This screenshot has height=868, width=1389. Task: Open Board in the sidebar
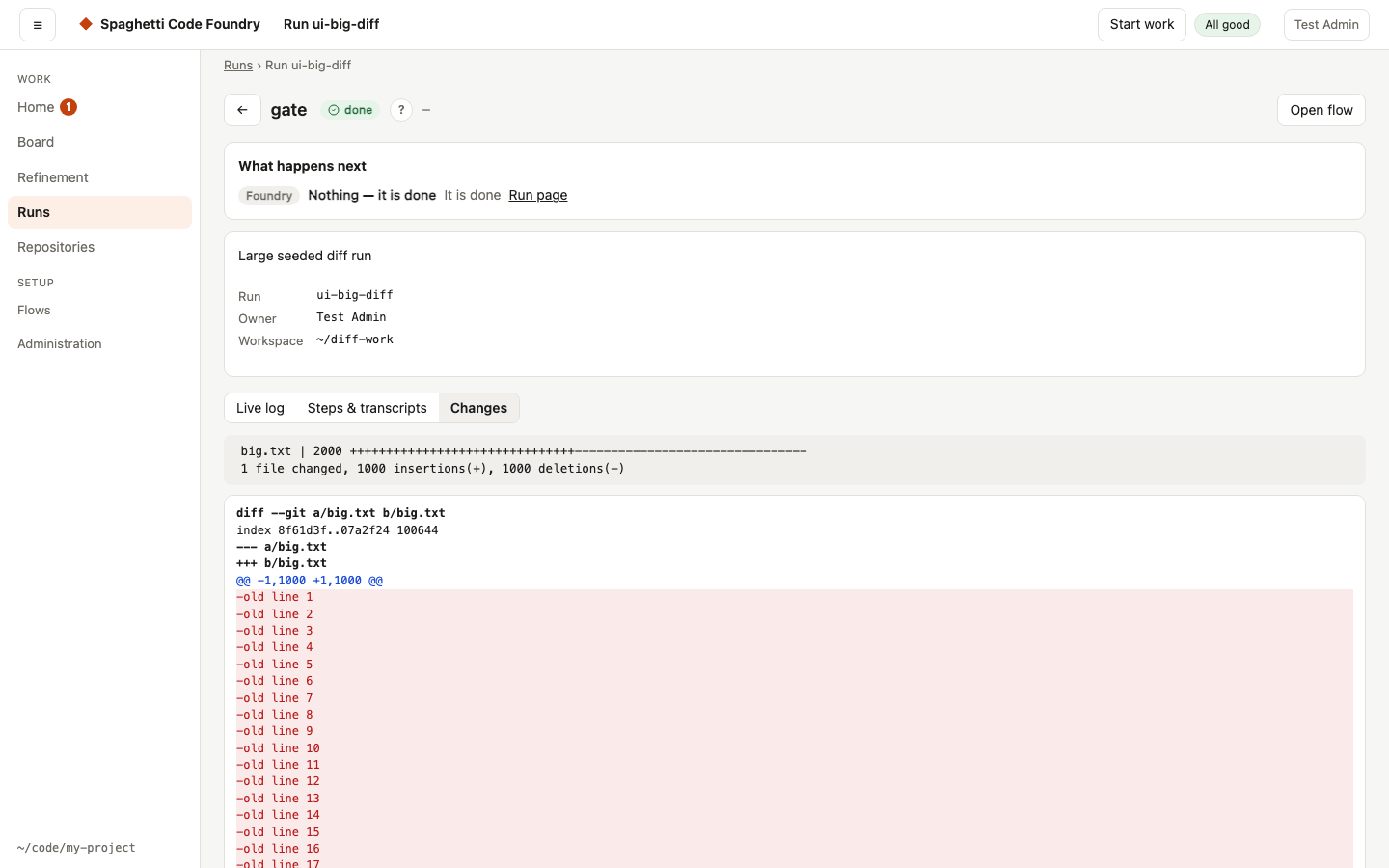[99, 142]
